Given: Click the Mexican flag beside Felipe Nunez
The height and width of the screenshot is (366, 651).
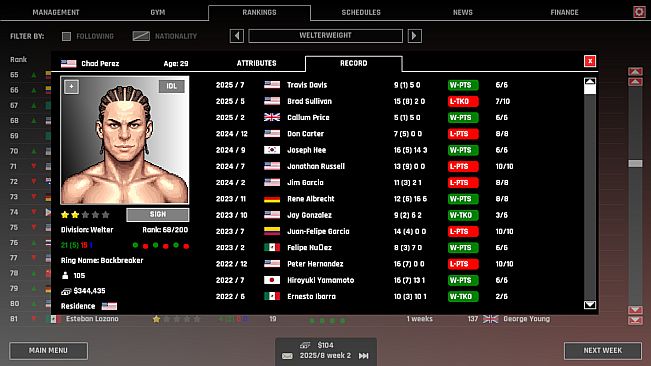Looking at the screenshot, I should click(x=272, y=247).
